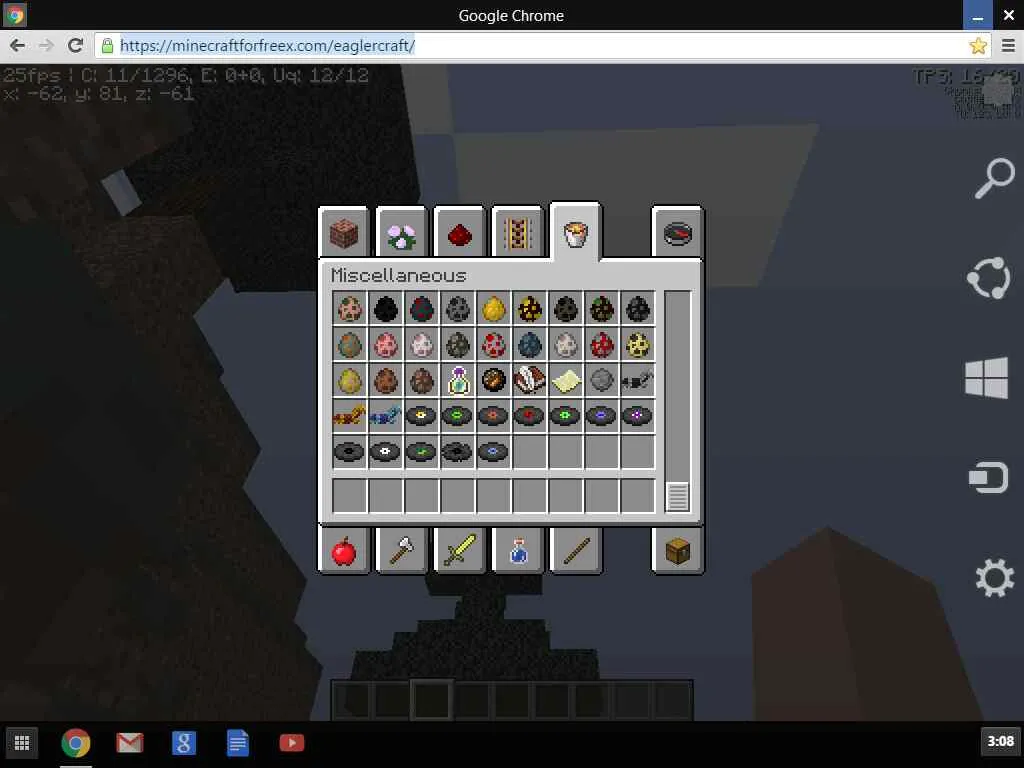Viewport: 1024px width, 768px height.
Task: Open the Survival Inventory chest tab
Action: 677,551
